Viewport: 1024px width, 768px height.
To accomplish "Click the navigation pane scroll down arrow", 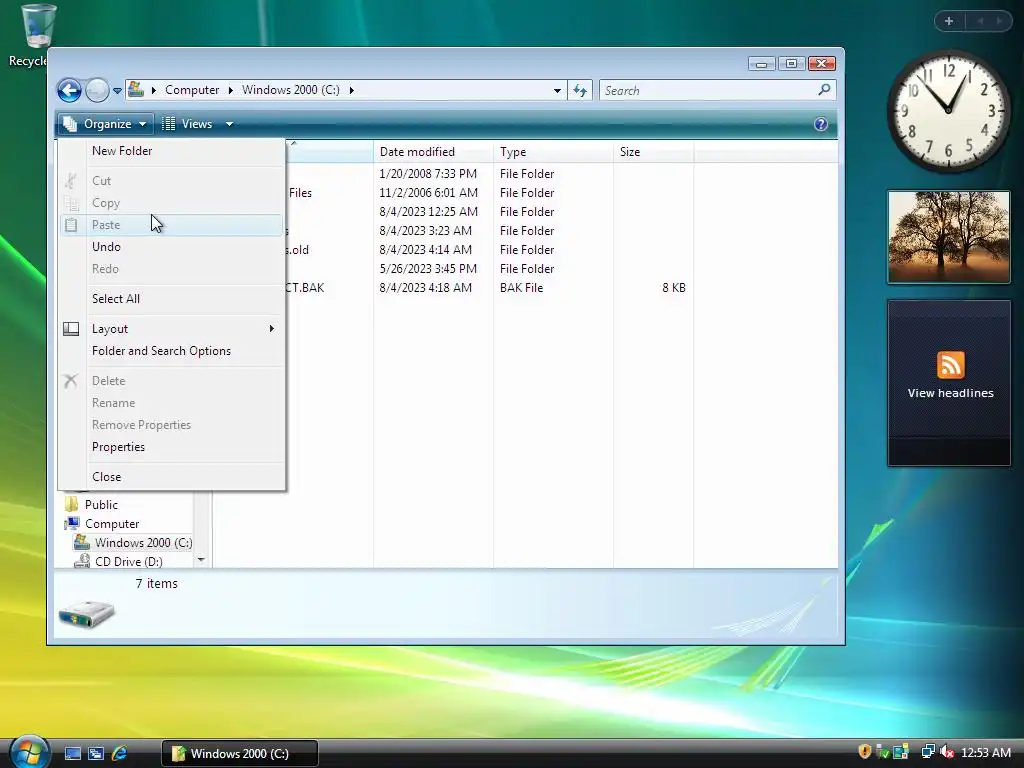I will (201, 560).
